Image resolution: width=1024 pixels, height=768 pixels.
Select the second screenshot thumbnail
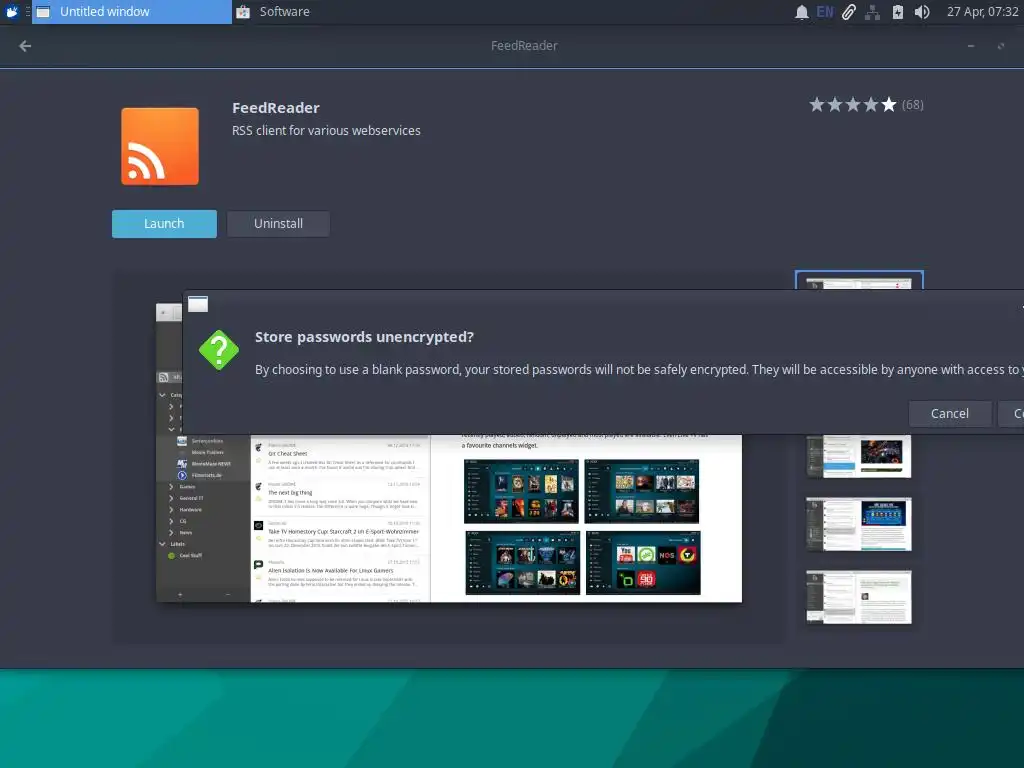(859, 456)
